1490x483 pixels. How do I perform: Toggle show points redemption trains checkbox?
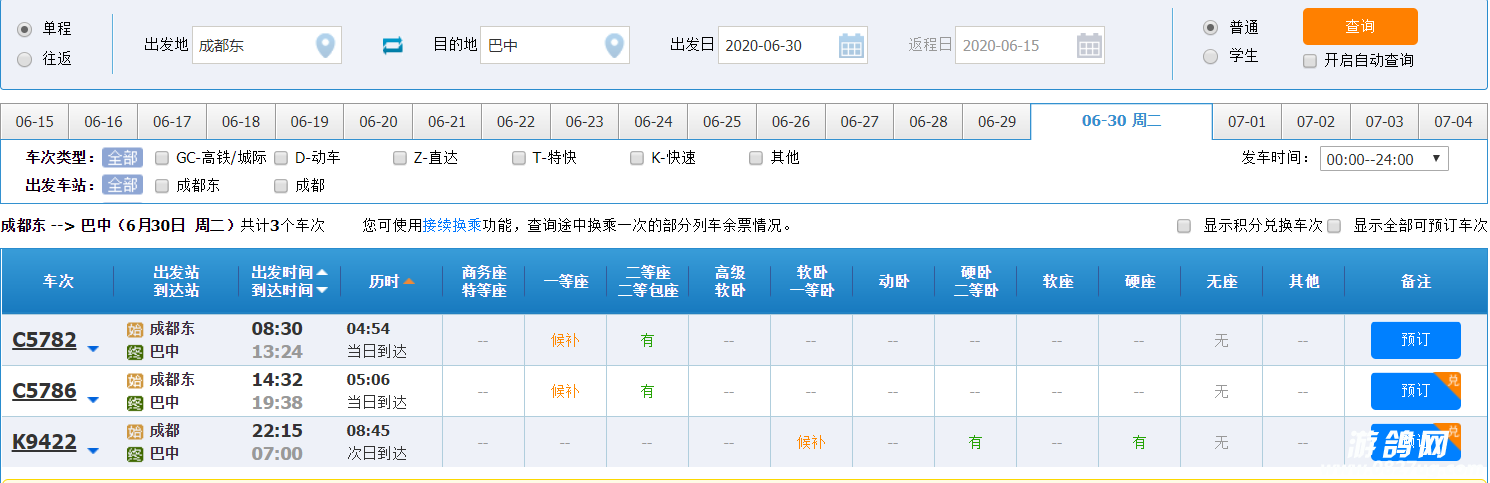[1184, 226]
